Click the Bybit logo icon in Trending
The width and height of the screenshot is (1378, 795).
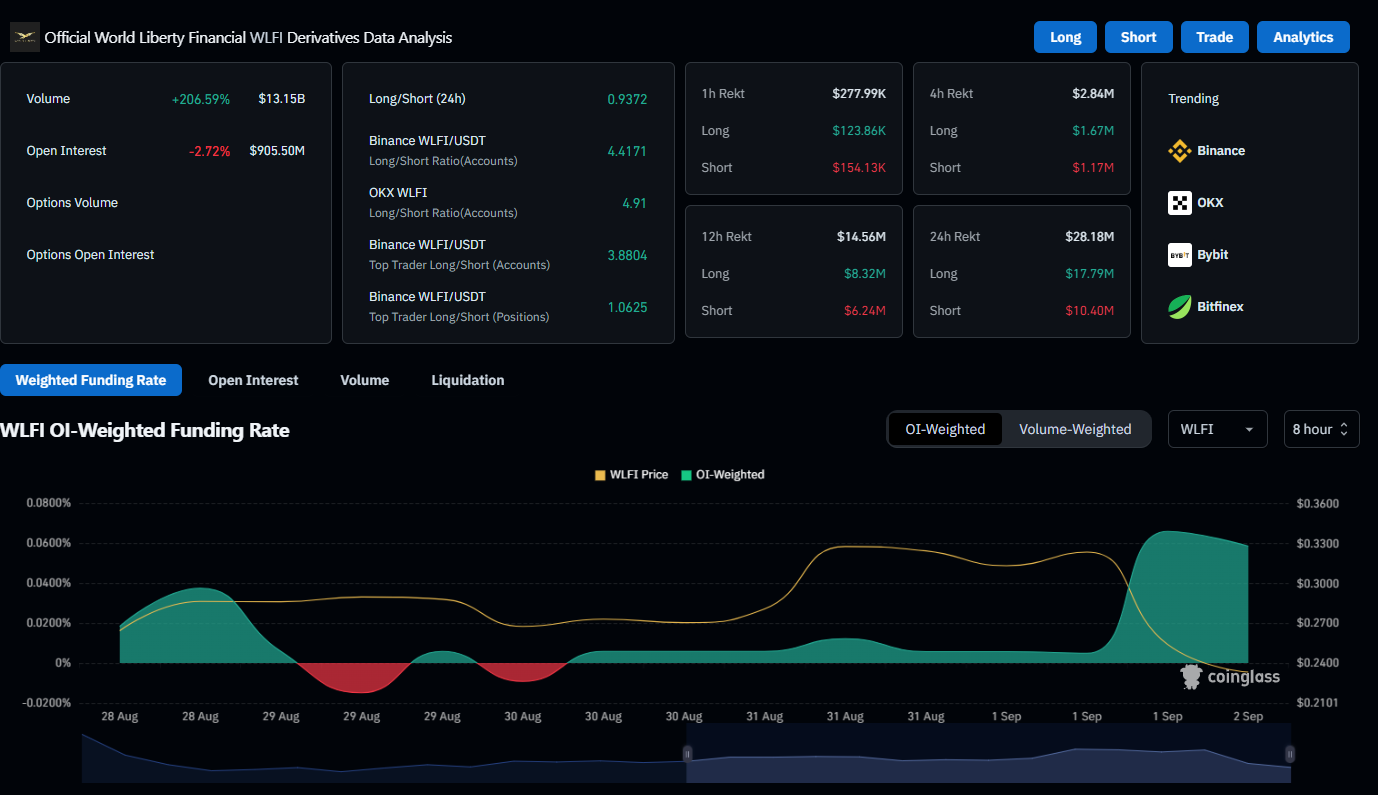(1180, 255)
